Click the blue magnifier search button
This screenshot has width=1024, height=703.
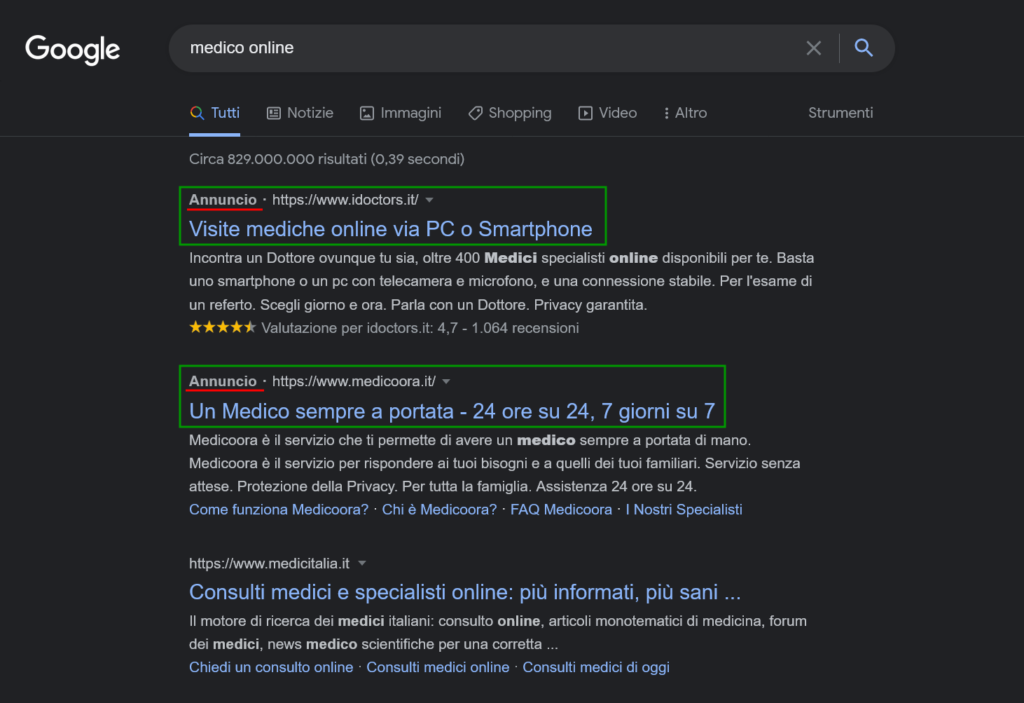pos(863,48)
